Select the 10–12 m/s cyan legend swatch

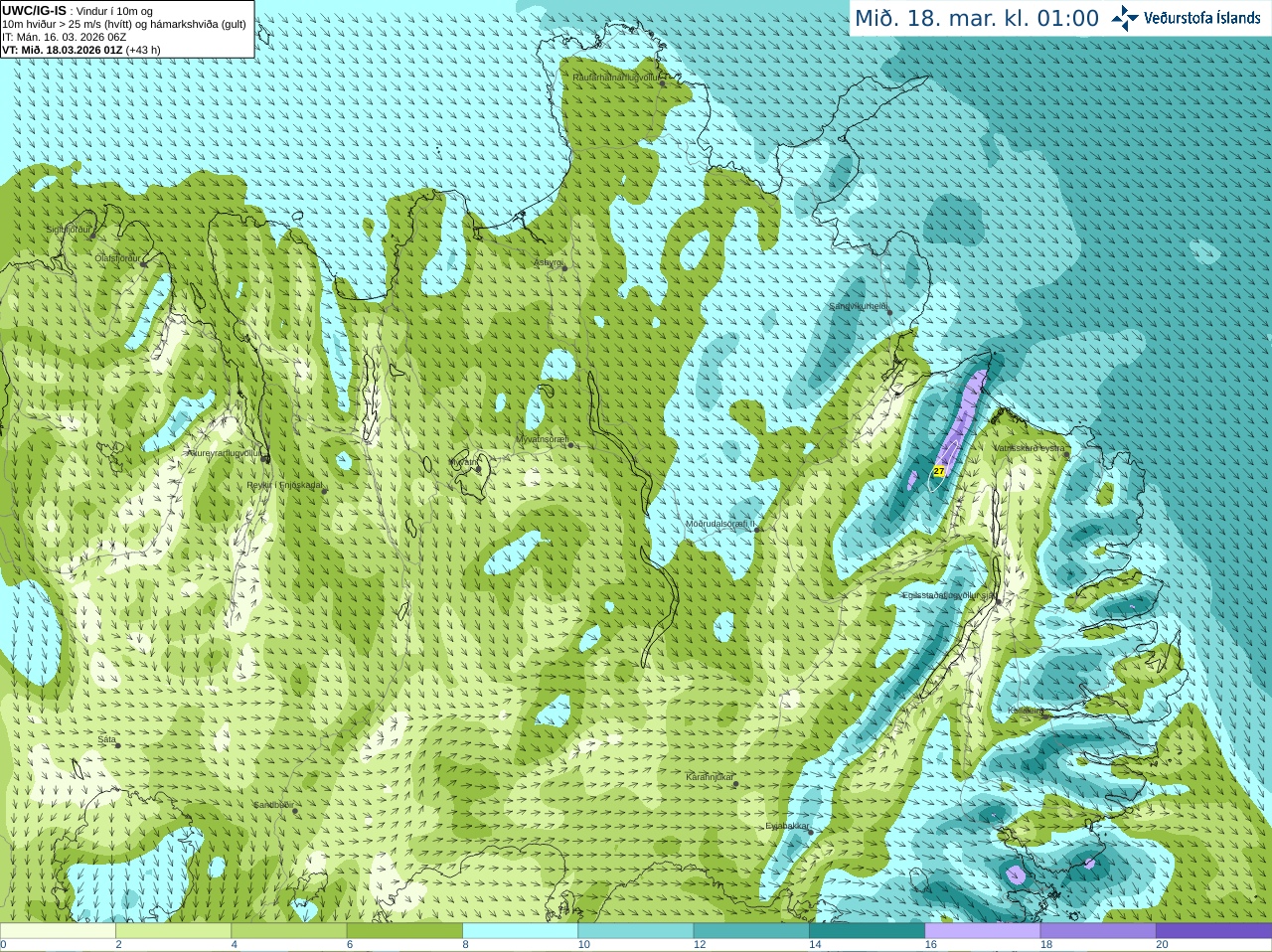[x=636, y=931]
